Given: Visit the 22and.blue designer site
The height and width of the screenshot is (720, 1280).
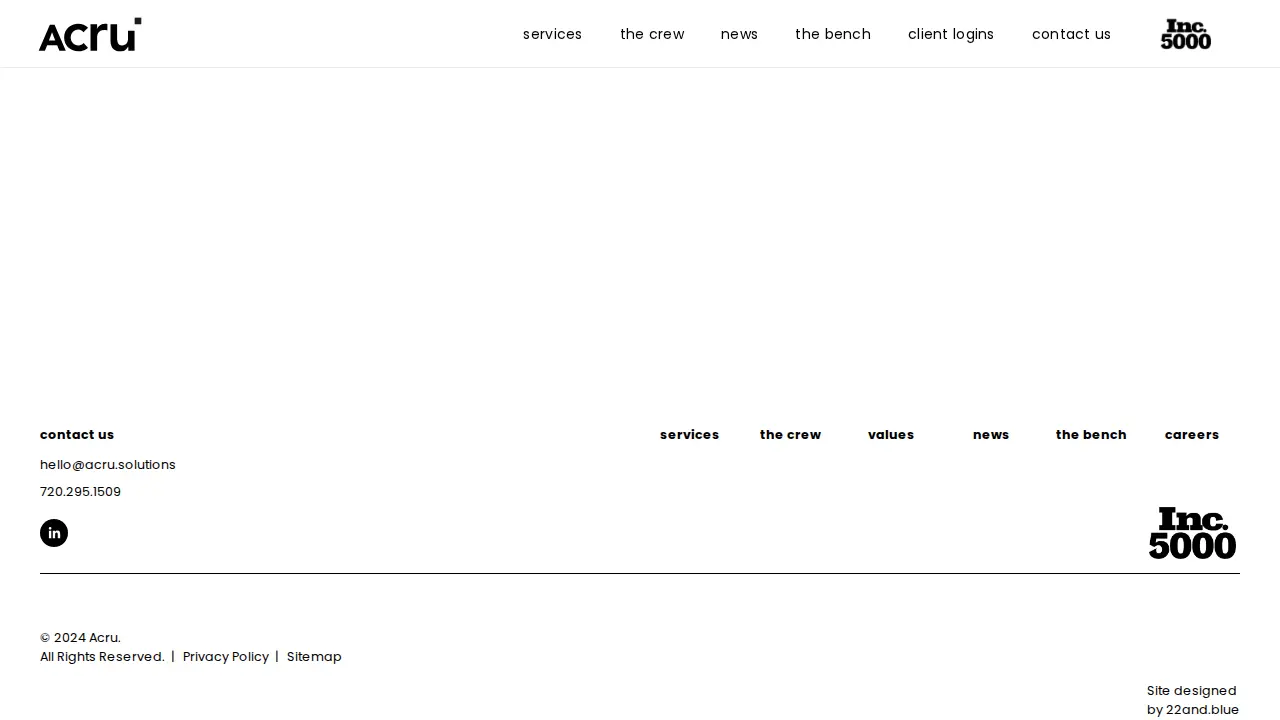Looking at the screenshot, I should click(x=1202, y=710).
